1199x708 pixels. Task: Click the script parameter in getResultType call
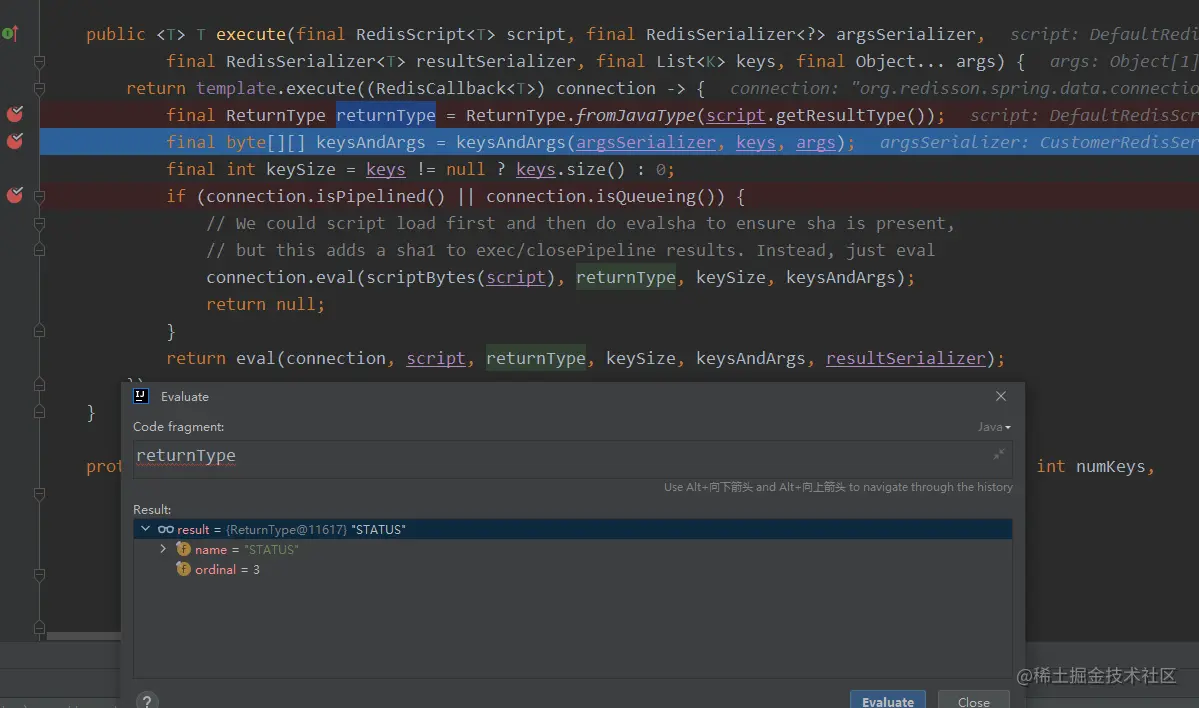[736, 115]
